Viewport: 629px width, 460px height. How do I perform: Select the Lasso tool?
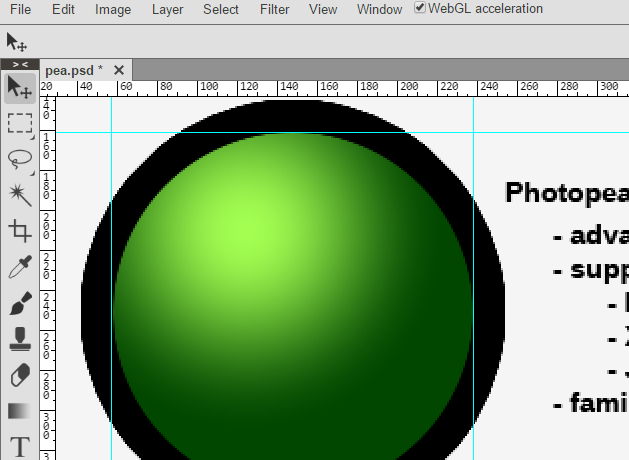pyautogui.click(x=20, y=159)
